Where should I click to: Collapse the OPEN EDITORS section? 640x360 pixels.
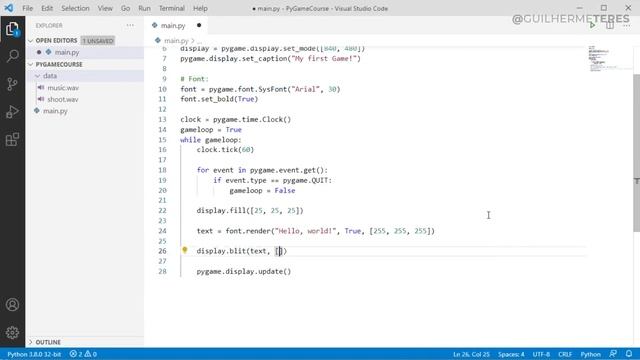31,41
